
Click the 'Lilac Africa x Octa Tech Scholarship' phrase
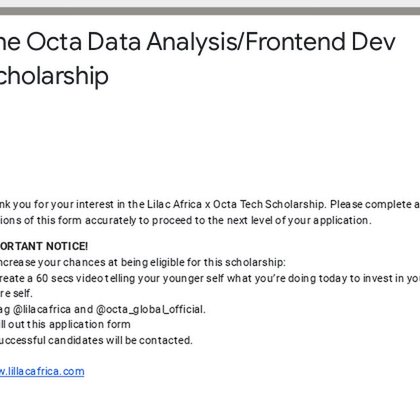click(236, 204)
